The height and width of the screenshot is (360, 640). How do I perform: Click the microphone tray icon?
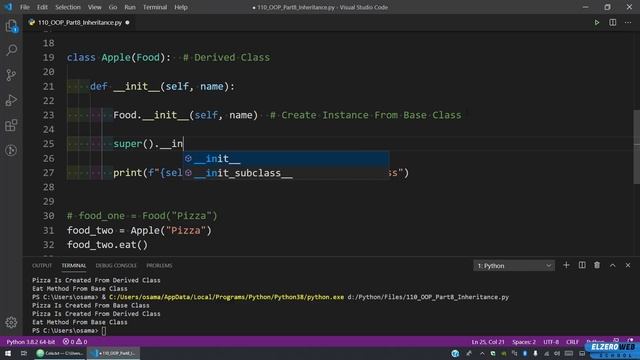(x=535, y=353)
